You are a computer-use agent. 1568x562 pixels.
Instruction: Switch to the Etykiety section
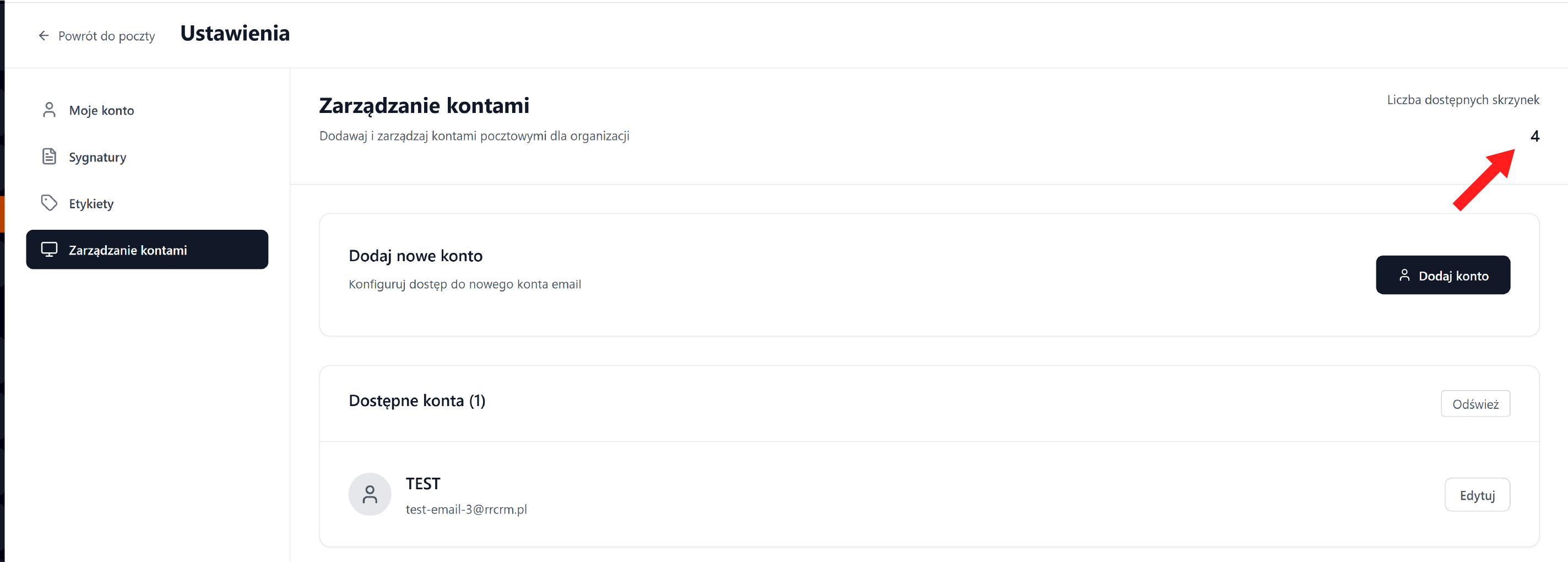pos(91,204)
